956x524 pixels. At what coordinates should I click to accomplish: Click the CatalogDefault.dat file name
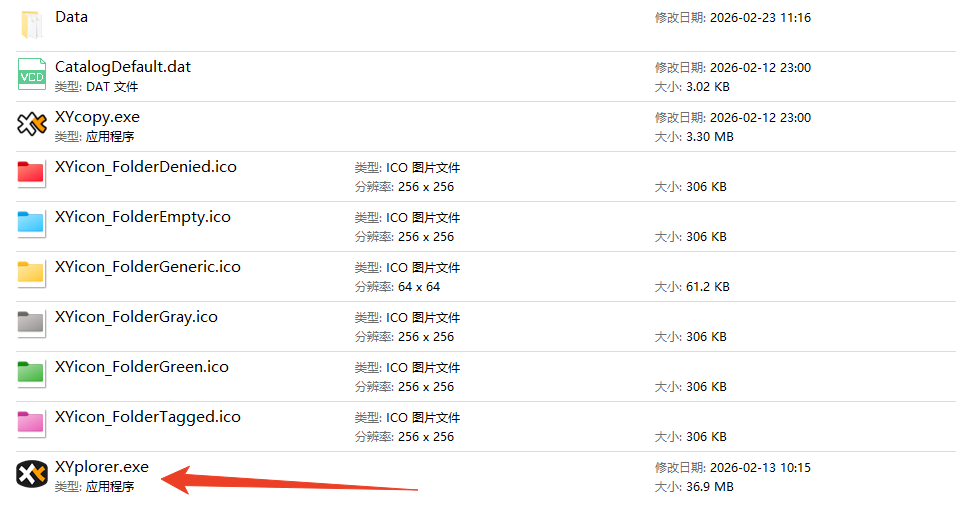click(123, 67)
